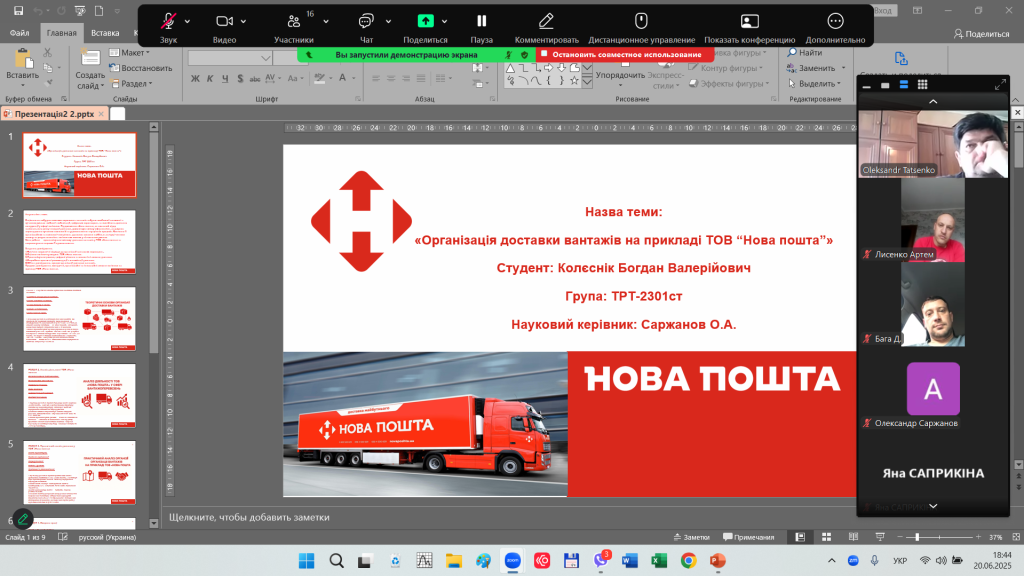The width and height of the screenshot is (1024, 576).
Task: Switch Zoom video panel to gallery grid view
Action: pyautogui.click(x=922, y=84)
